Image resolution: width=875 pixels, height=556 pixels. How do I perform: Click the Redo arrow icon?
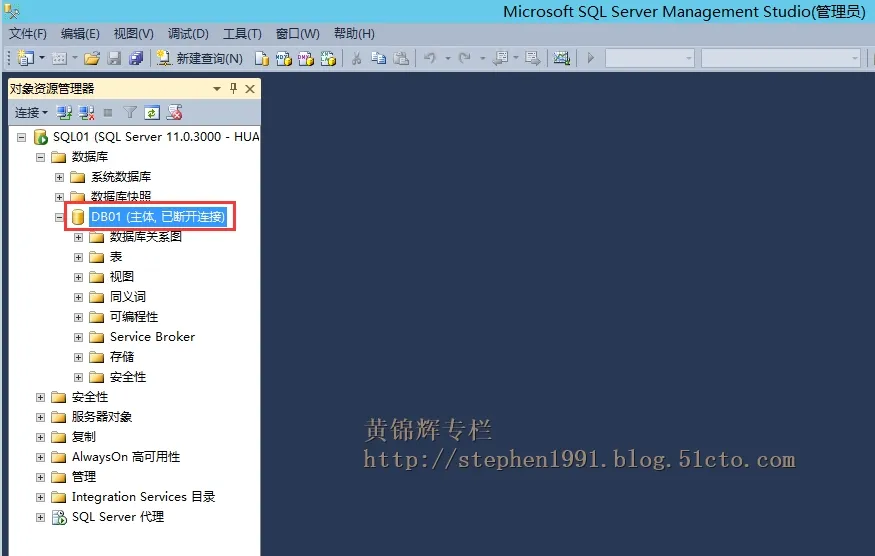[x=464, y=57]
